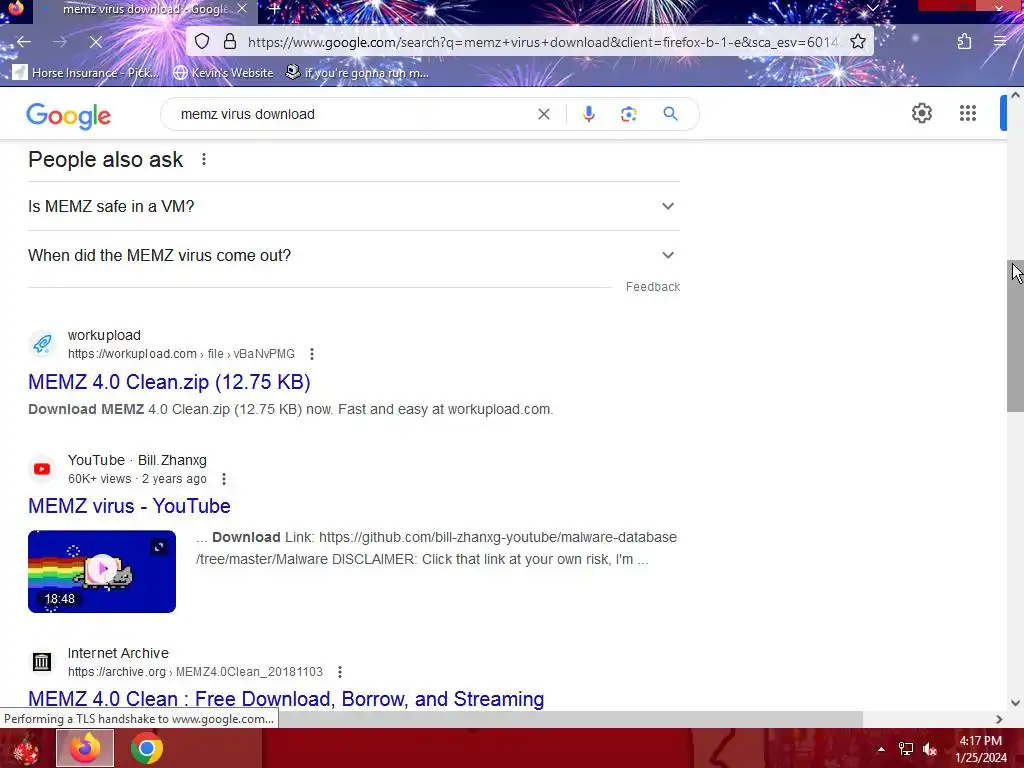Viewport: 1024px width, 768px height.
Task: Open Google quick settings gear icon
Action: pos(921,114)
